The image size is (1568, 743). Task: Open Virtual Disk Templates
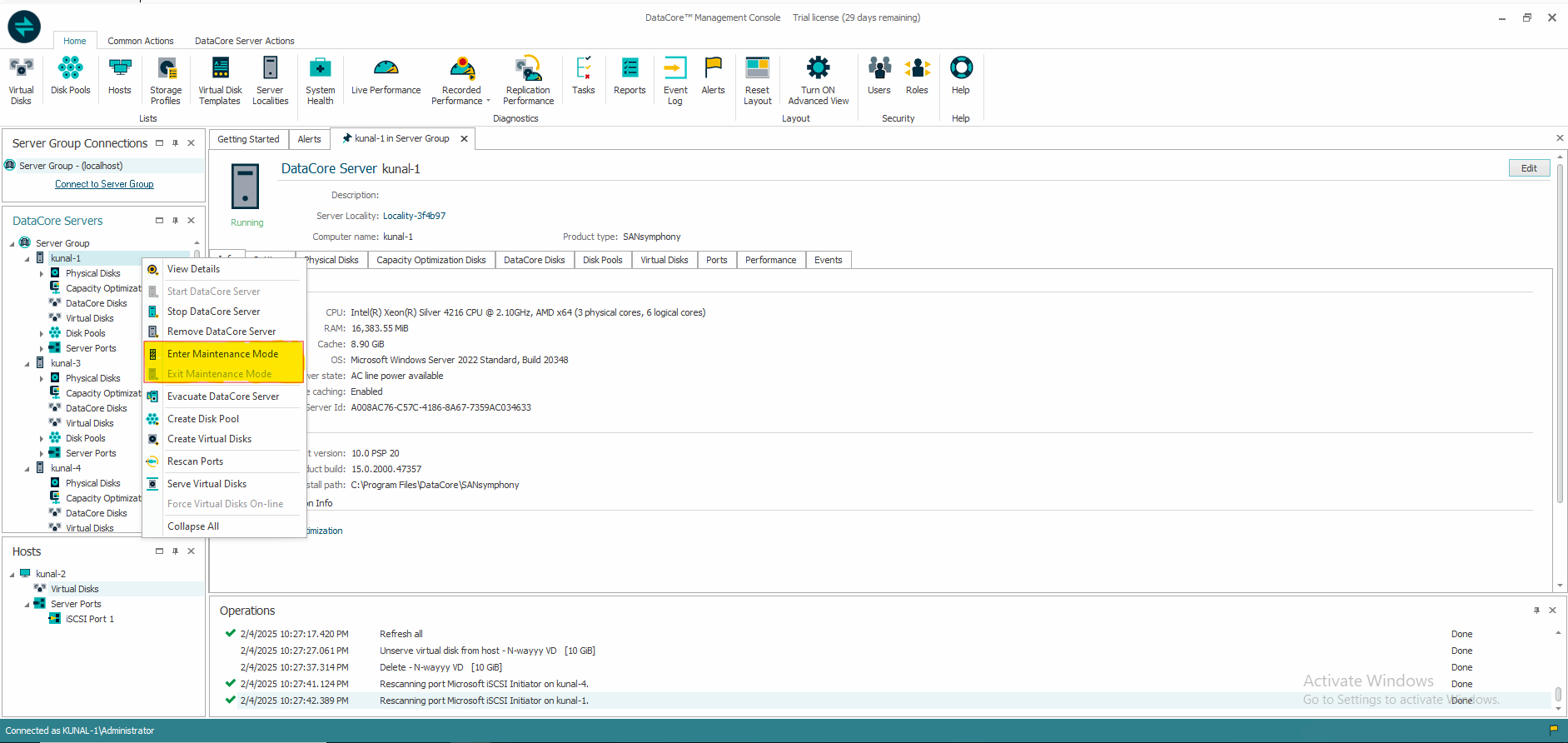[x=220, y=81]
